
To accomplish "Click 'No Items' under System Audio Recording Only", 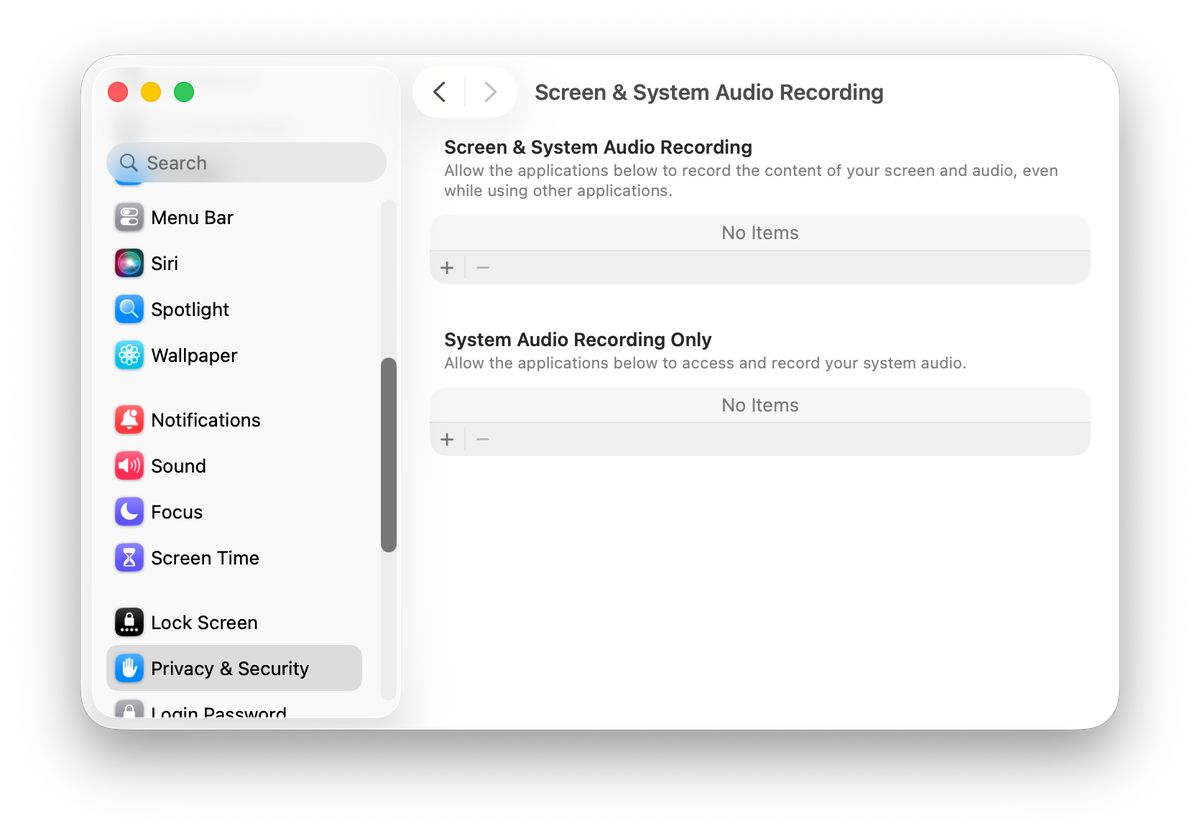I will point(760,405).
